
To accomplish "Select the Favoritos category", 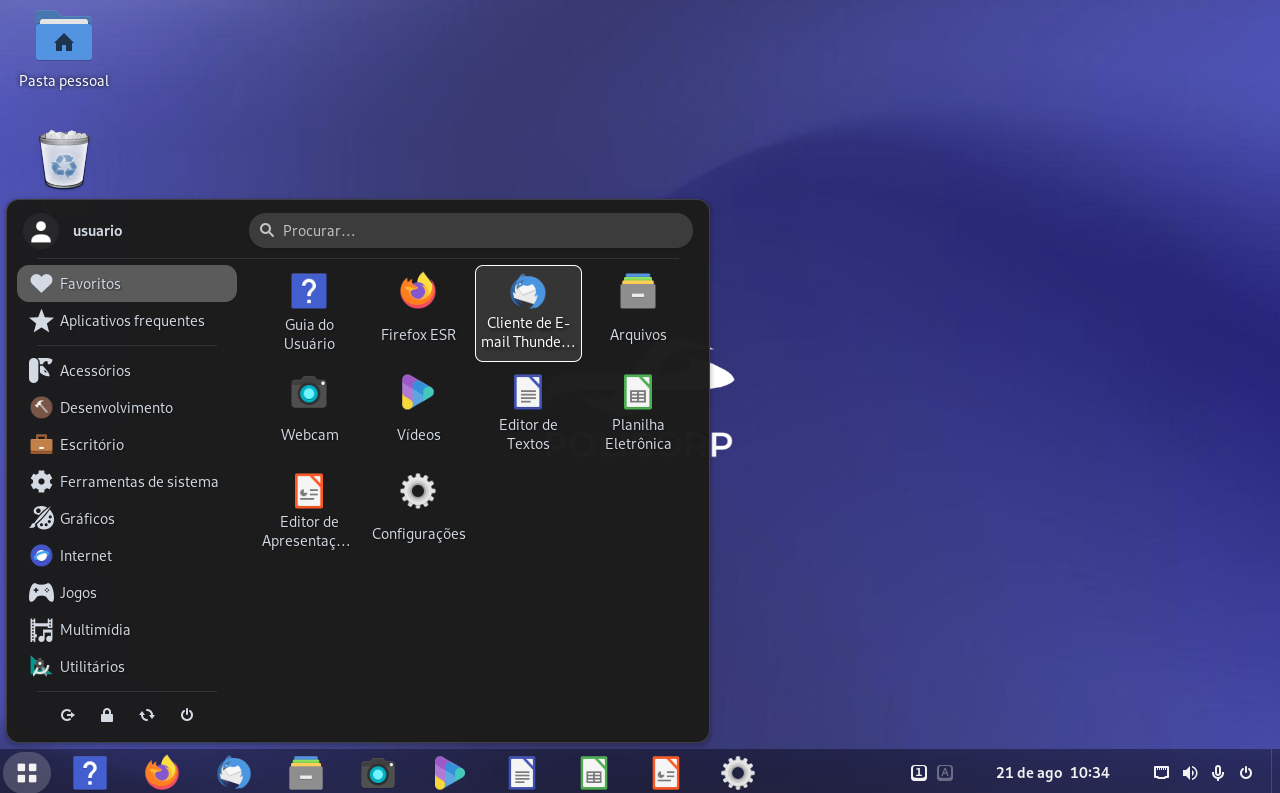I will coord(127,284).
